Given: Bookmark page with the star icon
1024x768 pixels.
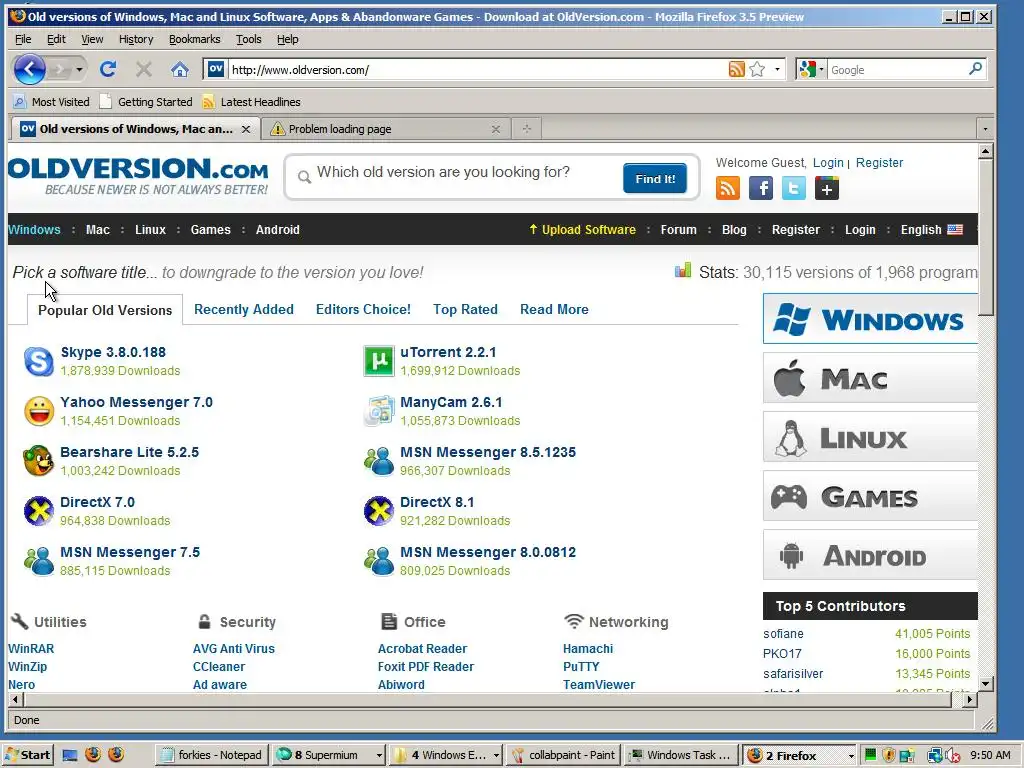Looking at the screenshot, I should (x=757, y=69).
